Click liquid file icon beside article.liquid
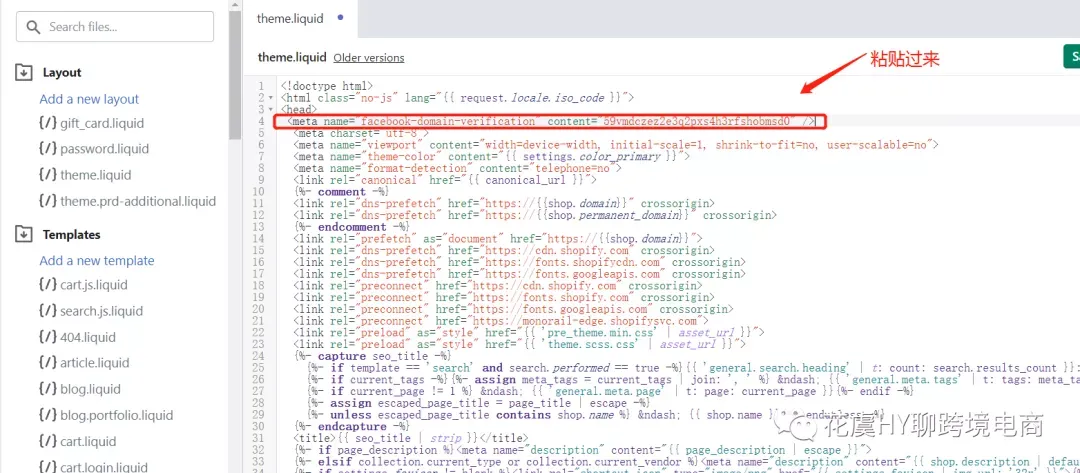1080x473 pixels. click(48, 362)
